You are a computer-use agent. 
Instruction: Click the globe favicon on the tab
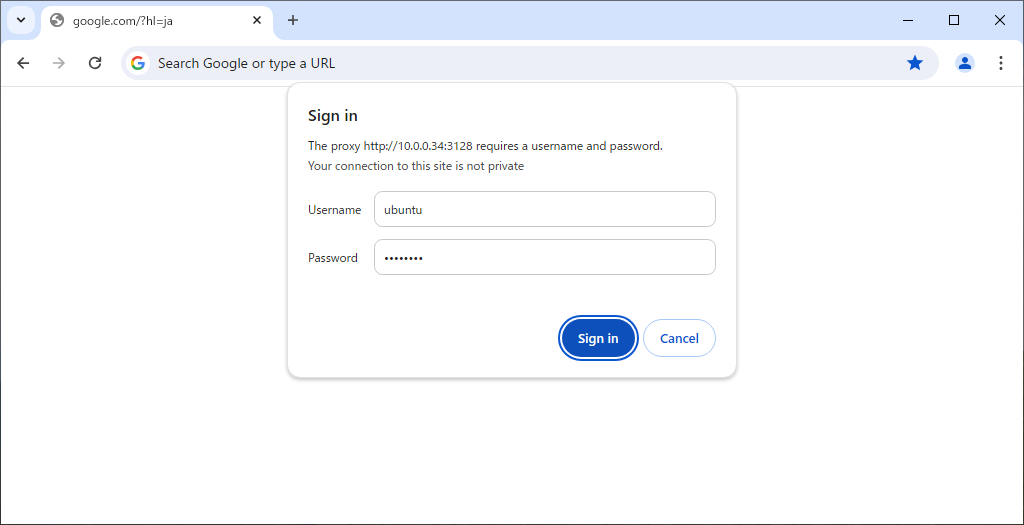coord(57,20)
